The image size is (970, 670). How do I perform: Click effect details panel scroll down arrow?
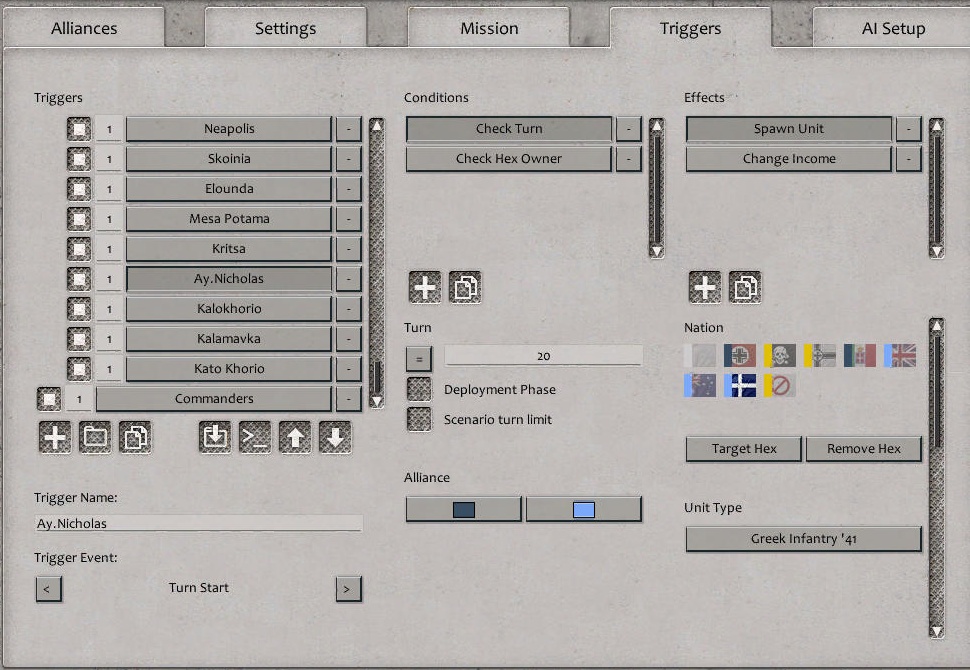click(x=937, y=630)
